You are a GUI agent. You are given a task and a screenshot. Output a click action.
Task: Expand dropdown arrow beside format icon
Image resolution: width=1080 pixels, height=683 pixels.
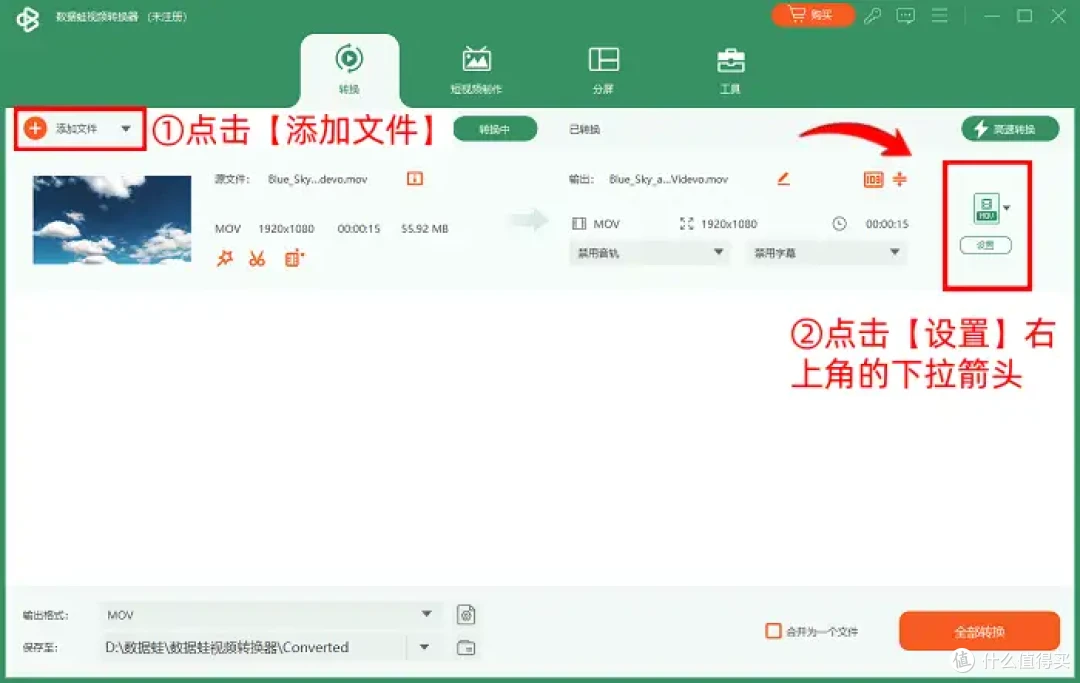click(x=1007, y=208)
